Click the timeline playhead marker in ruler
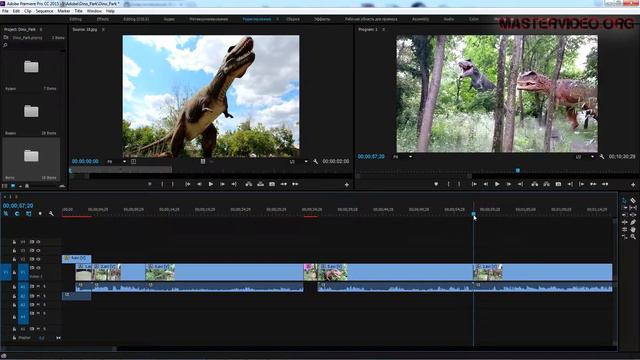Image resolution: width=640 pixels, height=360 pixels. 473,213
